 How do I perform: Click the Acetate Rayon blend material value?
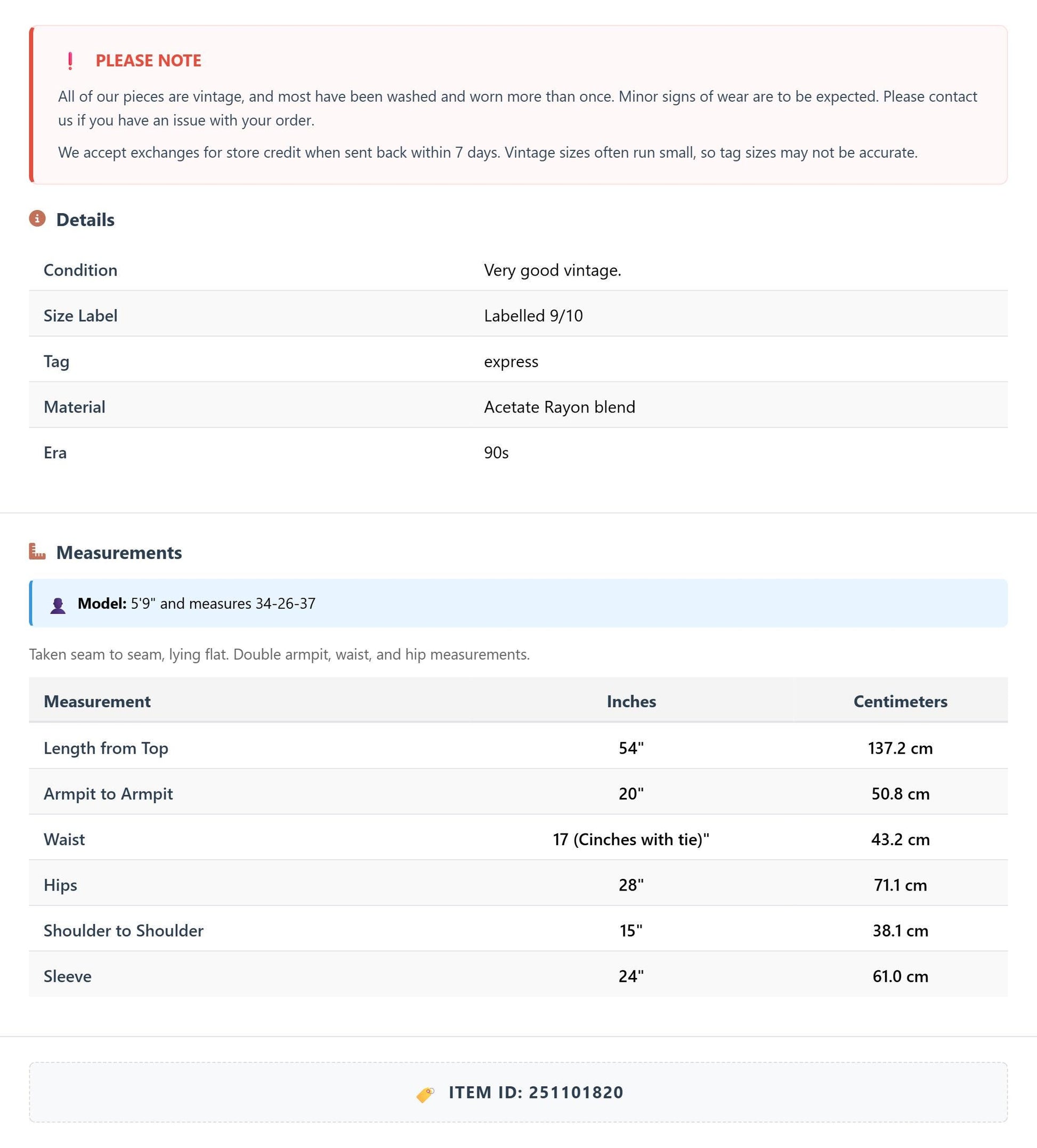[559, 407]
